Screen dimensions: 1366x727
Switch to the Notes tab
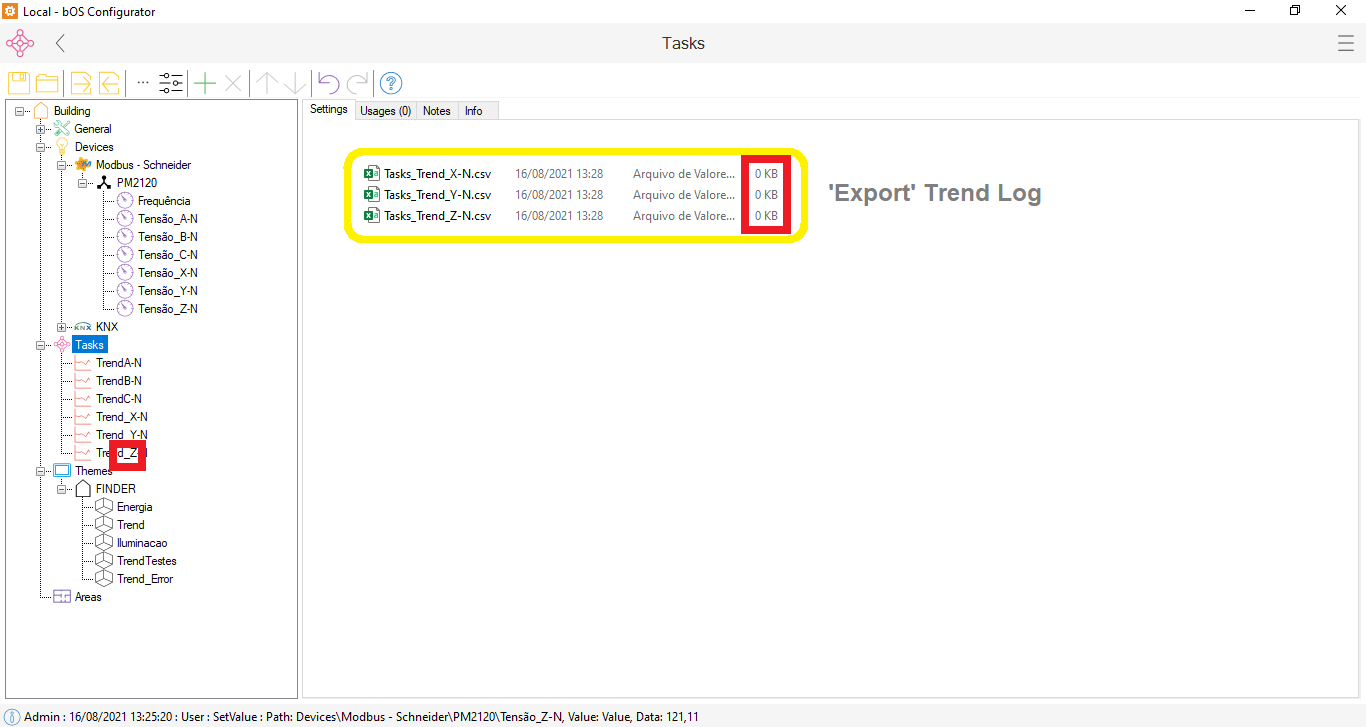[x=436, y=111]
